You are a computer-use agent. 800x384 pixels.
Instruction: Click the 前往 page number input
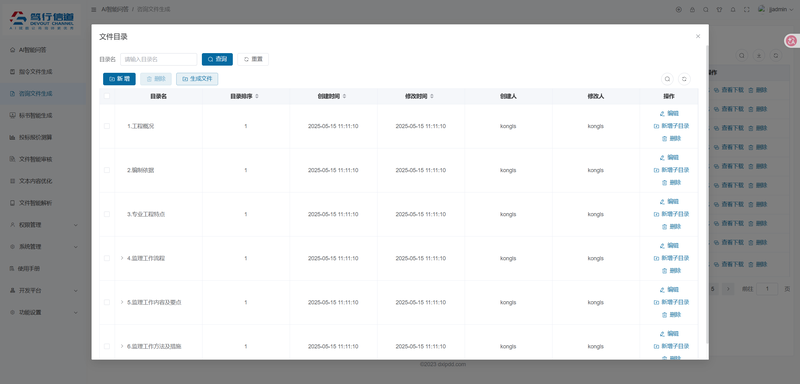pos(767,289)
